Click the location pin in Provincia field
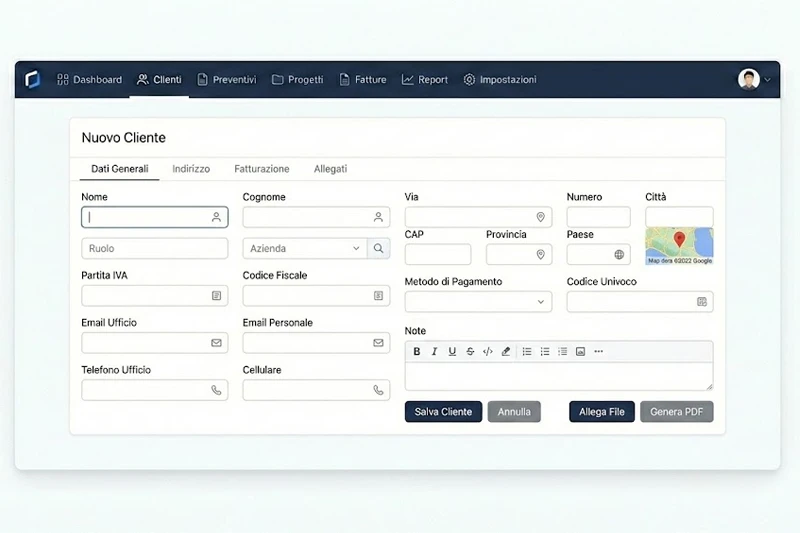The width and height of the screenshot is (800, 533). point(541,255)
